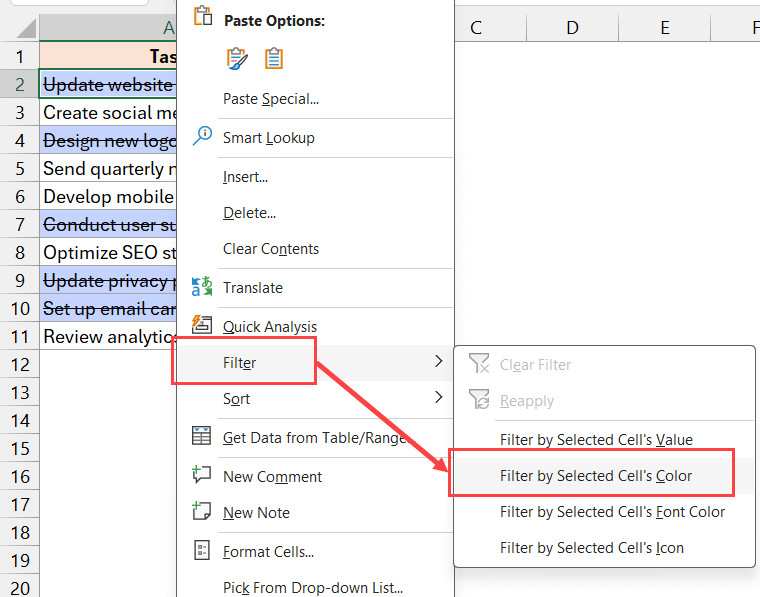Screen dimensions: 760x597
Task: Choose Filter by Selected Cell's Value
Action: (595, 439)
